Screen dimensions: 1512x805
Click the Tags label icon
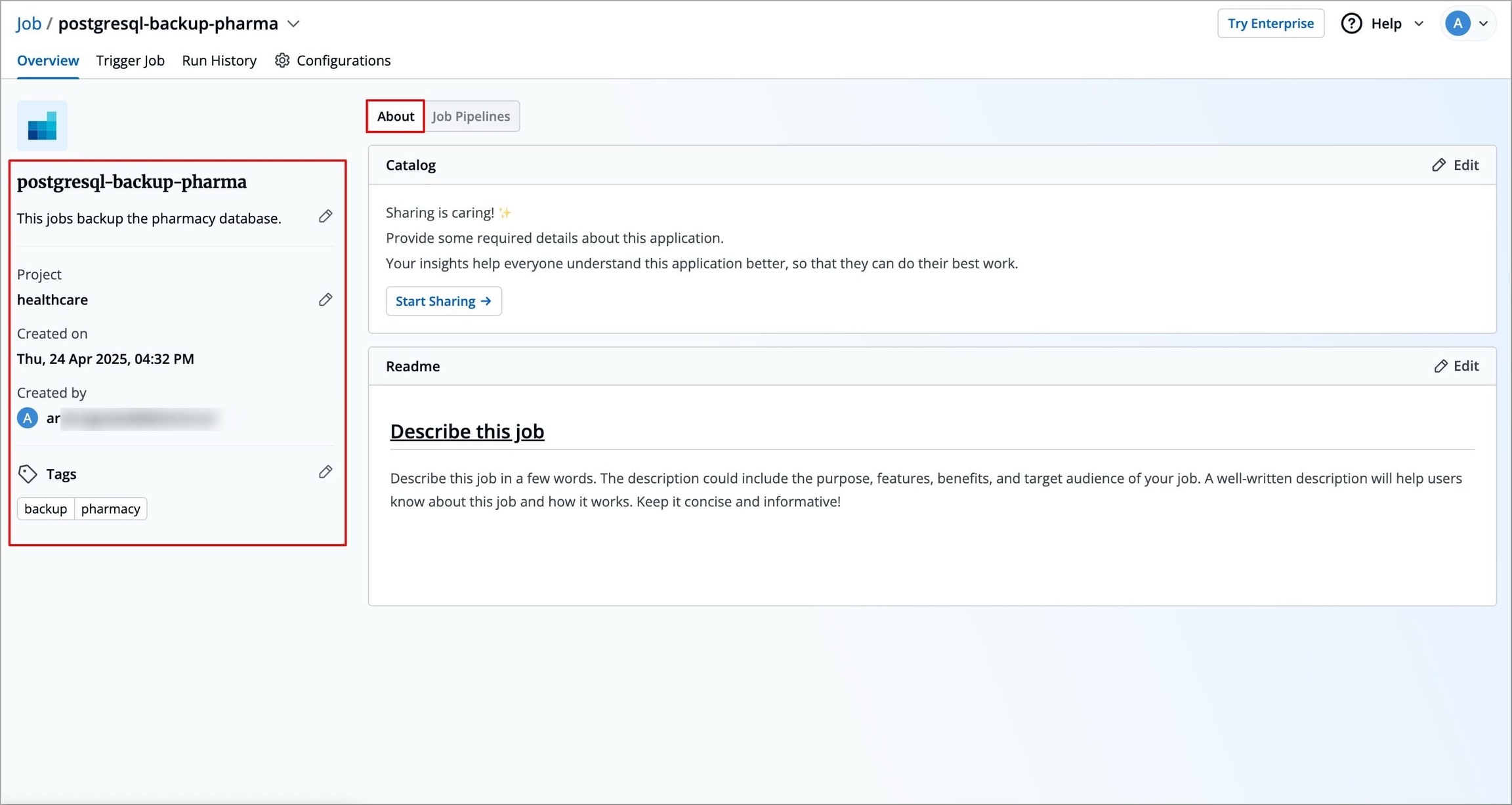[x=28, y=474]
